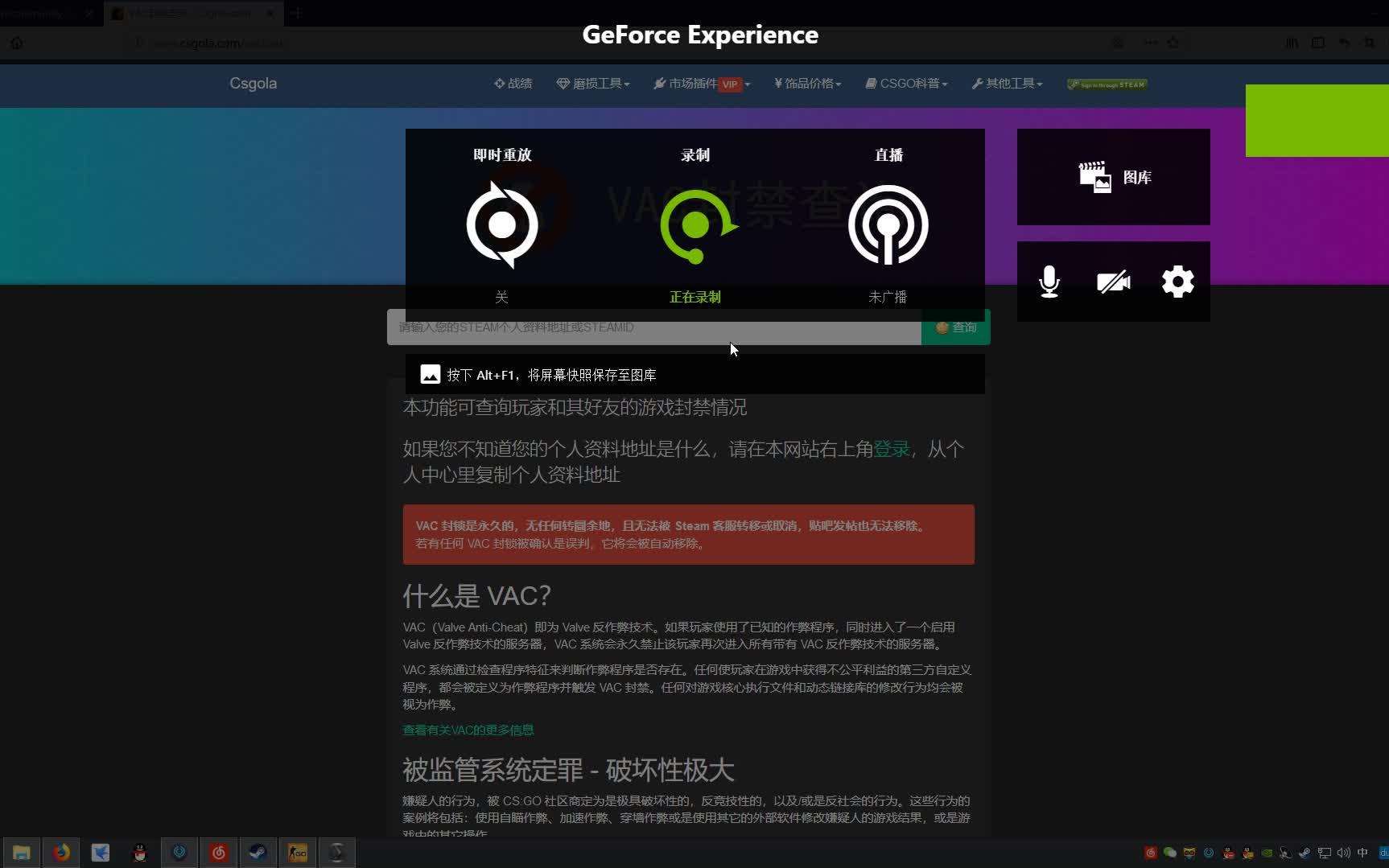1389x868 pixels.
Task: Expand the CSGO科普 dropdown
Action: pos(907,84)
